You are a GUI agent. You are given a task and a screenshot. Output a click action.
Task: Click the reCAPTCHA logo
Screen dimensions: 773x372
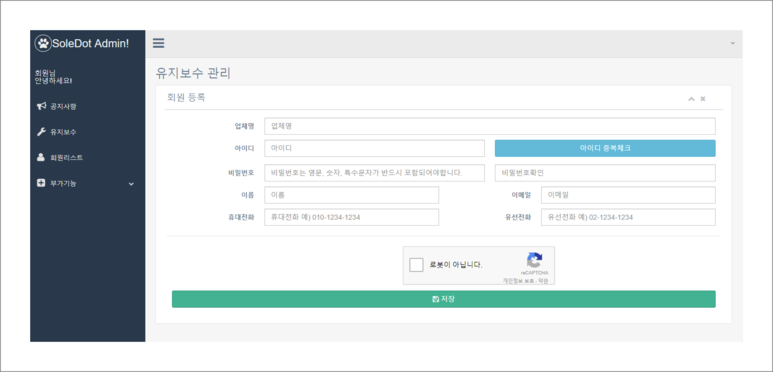pyautogui.click(x=534, y=260)
